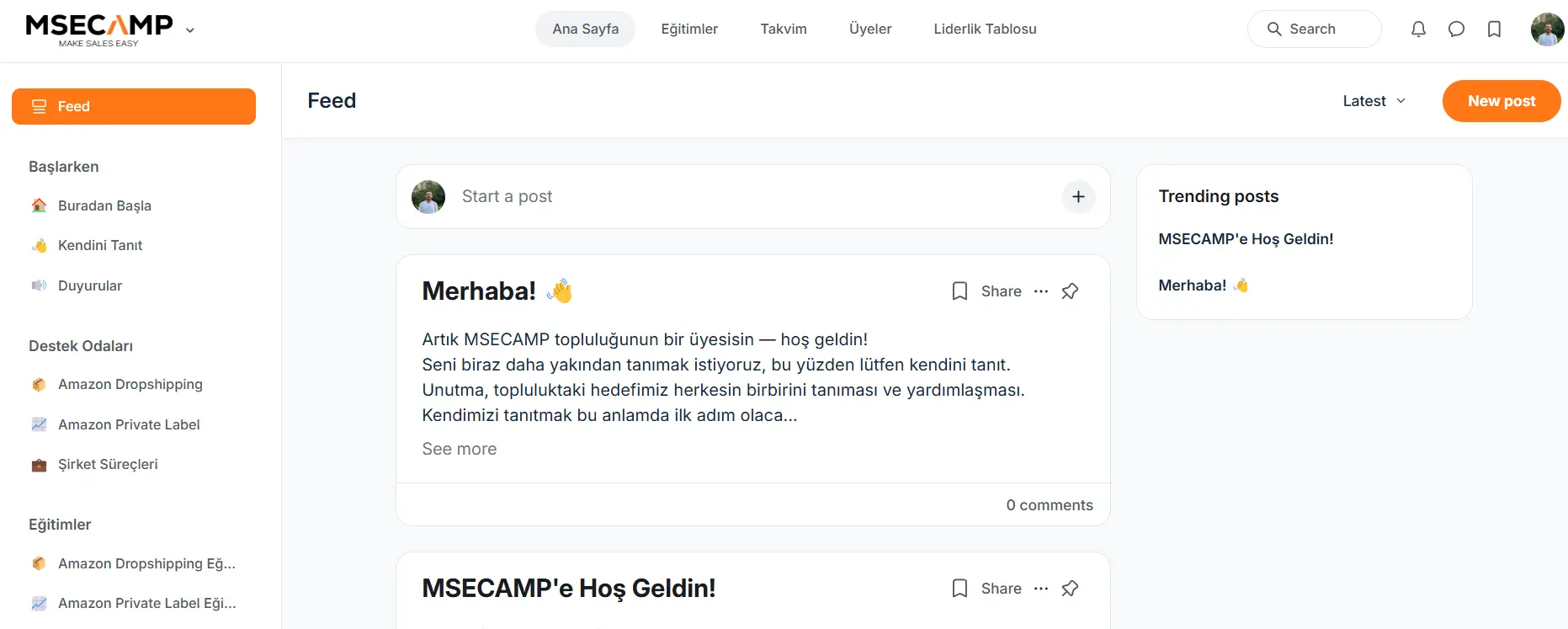Pin the MSECAMP'e Hoş Geldin! post

(x=1070, y=589)
